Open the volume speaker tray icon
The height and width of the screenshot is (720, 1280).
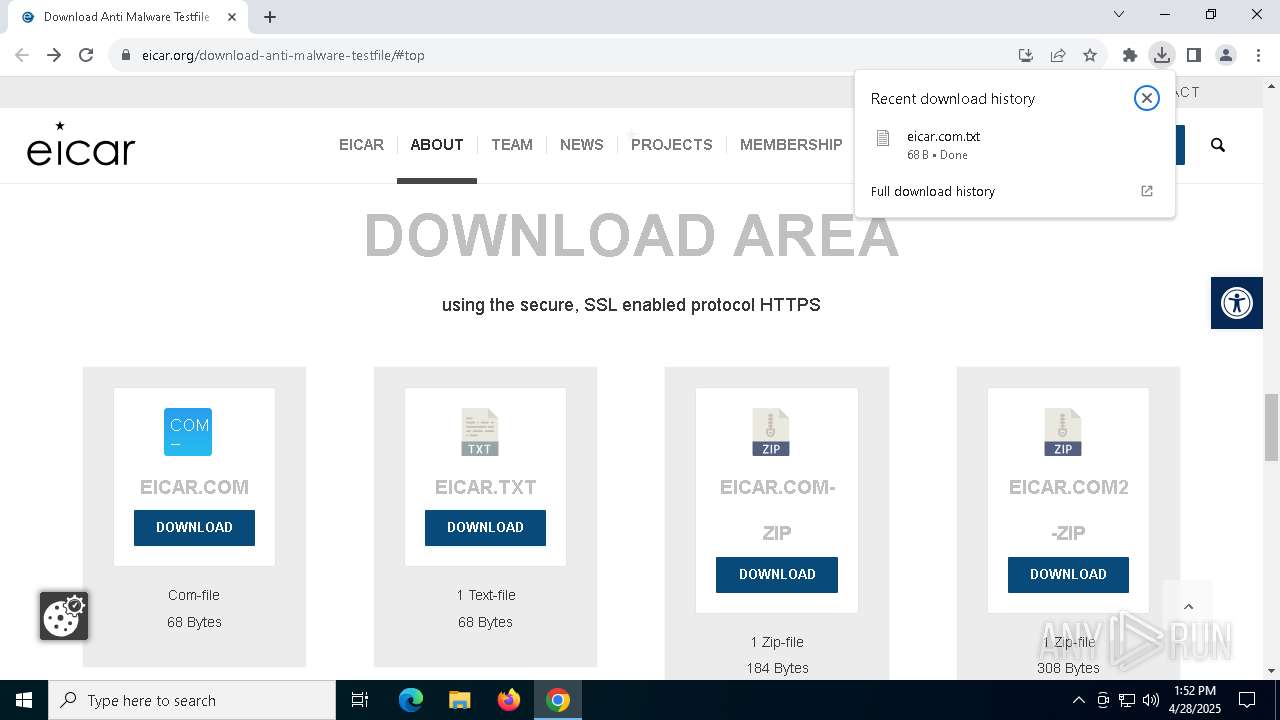pos(1151,700)
